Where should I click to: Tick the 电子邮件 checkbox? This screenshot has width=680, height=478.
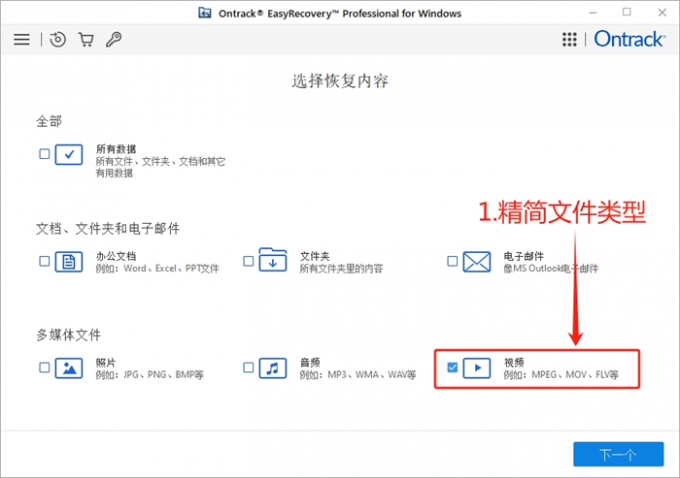[452, 261]
